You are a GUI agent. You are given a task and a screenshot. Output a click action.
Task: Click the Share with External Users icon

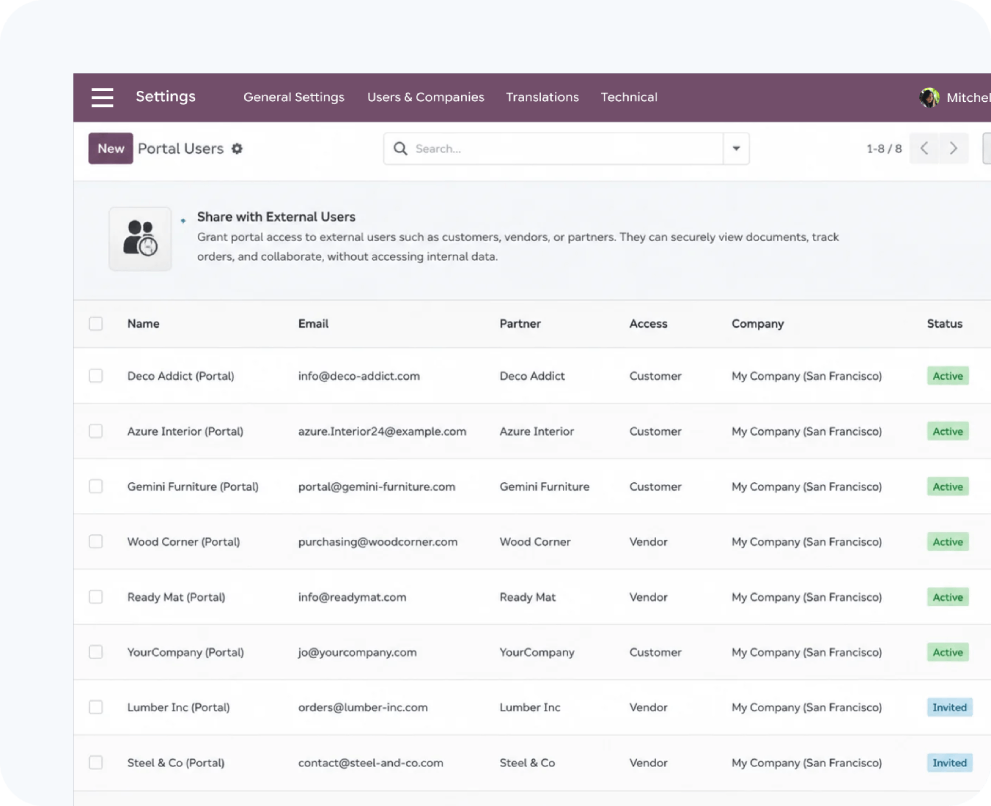click(x=140, y=238)
